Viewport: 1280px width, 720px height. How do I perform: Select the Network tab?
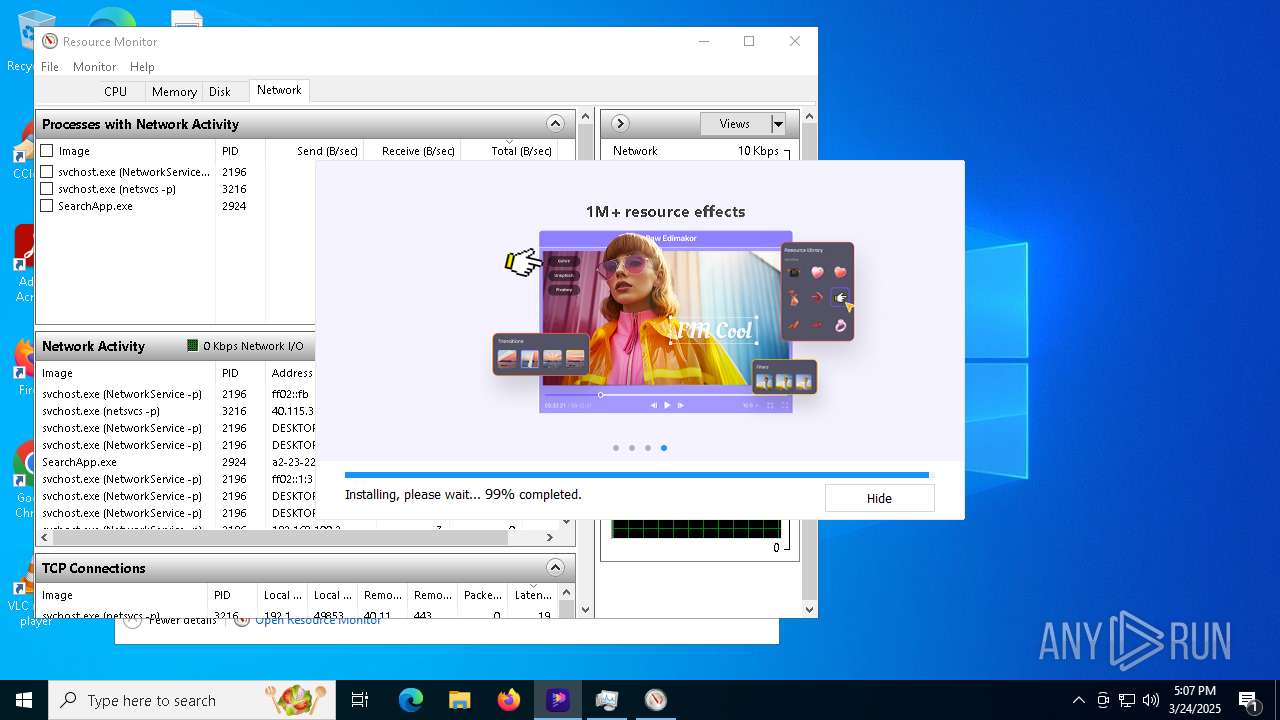279,90
